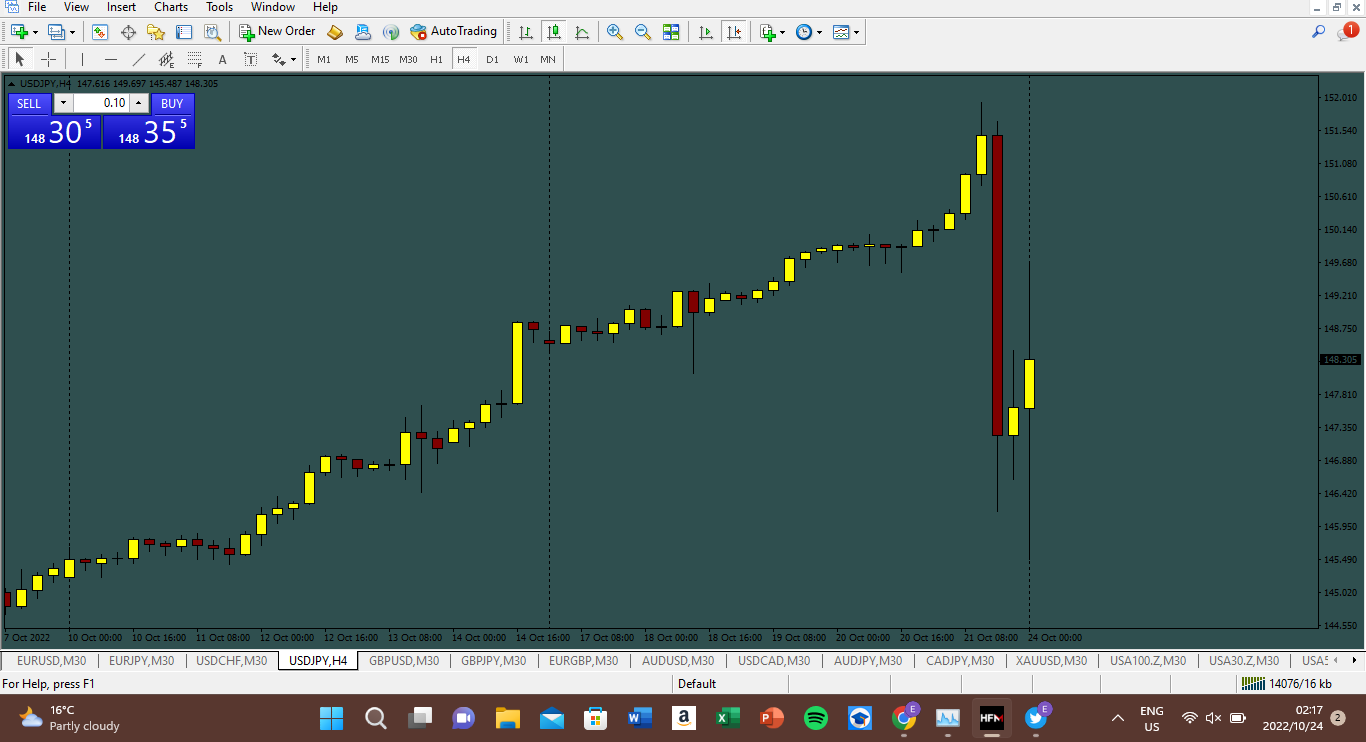1366x742 pixels.
Task: Zoom in on the chart
Action: coord(615,32)
